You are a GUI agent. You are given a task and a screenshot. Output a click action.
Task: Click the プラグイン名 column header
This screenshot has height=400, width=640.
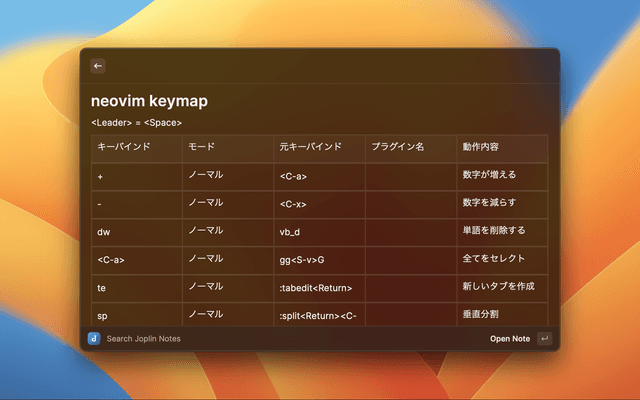pyautogui.click(x=398, y=147)
